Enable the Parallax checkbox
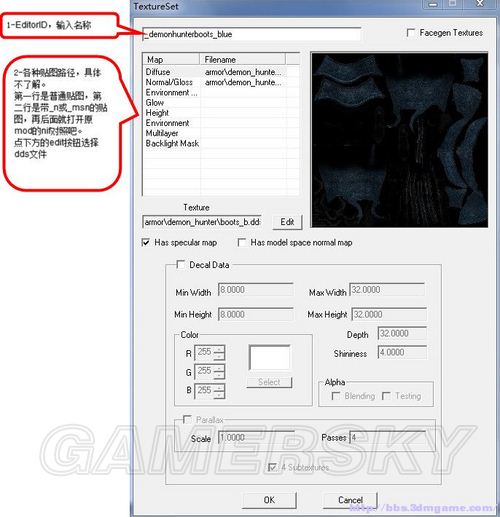The width and height of the screenshot is (500, 517). [187, 419]
